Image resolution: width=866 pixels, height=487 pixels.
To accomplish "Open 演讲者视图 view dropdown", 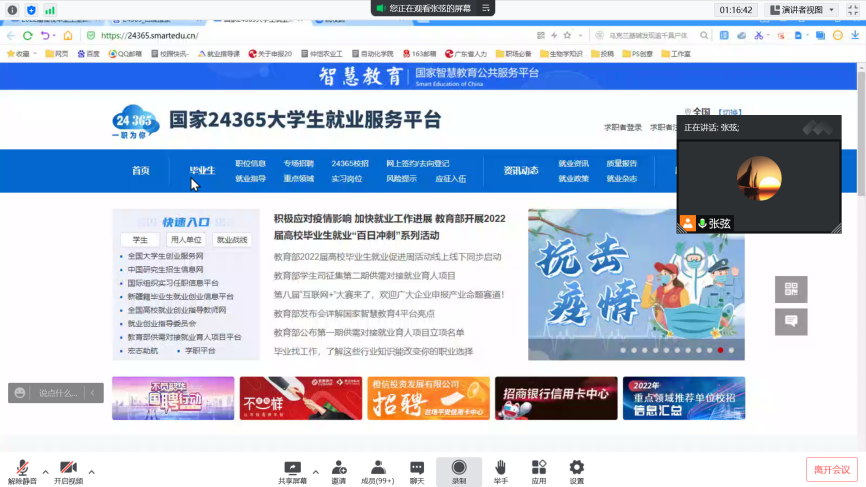I will tap(802, 10).
